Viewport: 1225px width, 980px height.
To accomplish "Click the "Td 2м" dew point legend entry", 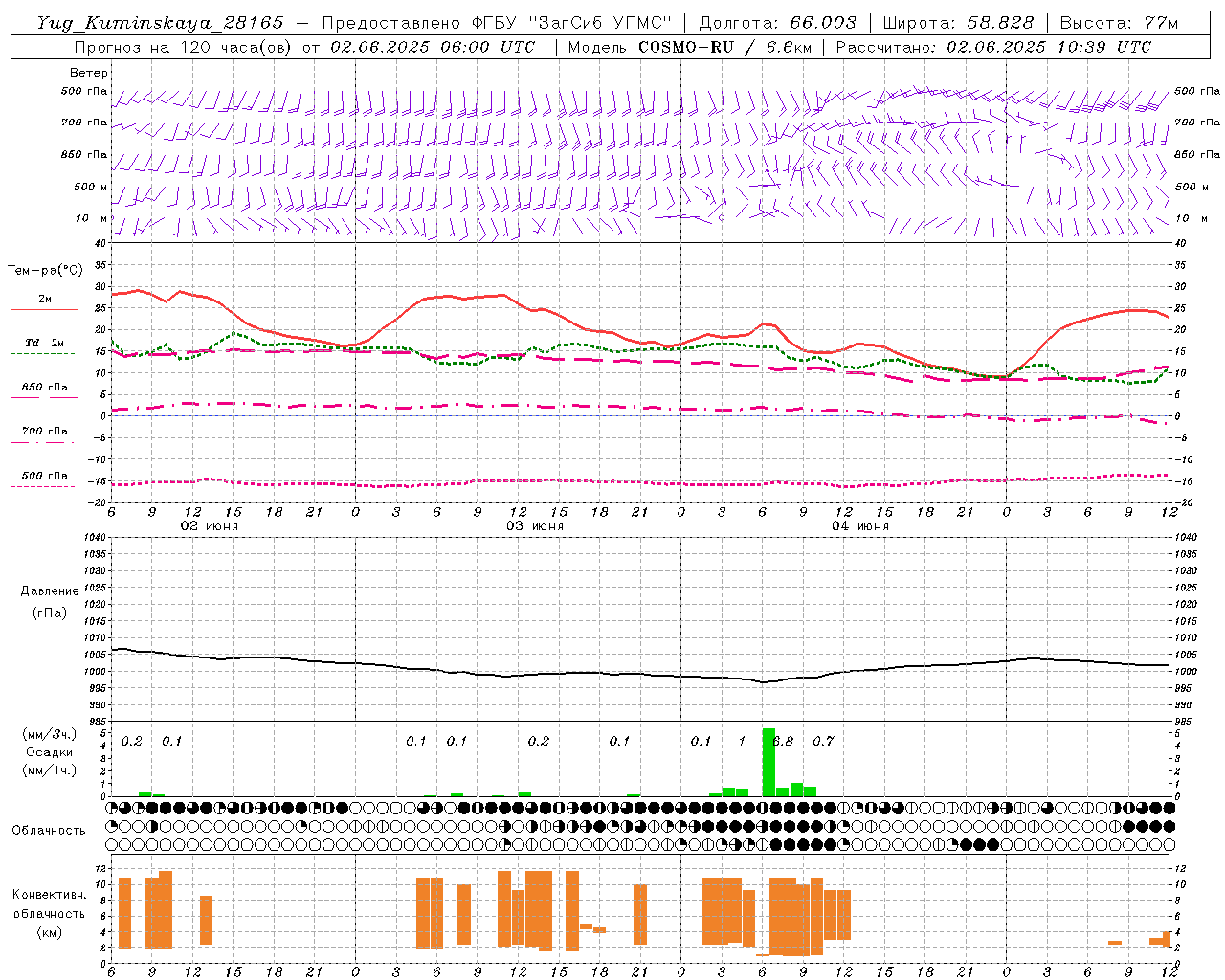I will coord(45,343).
